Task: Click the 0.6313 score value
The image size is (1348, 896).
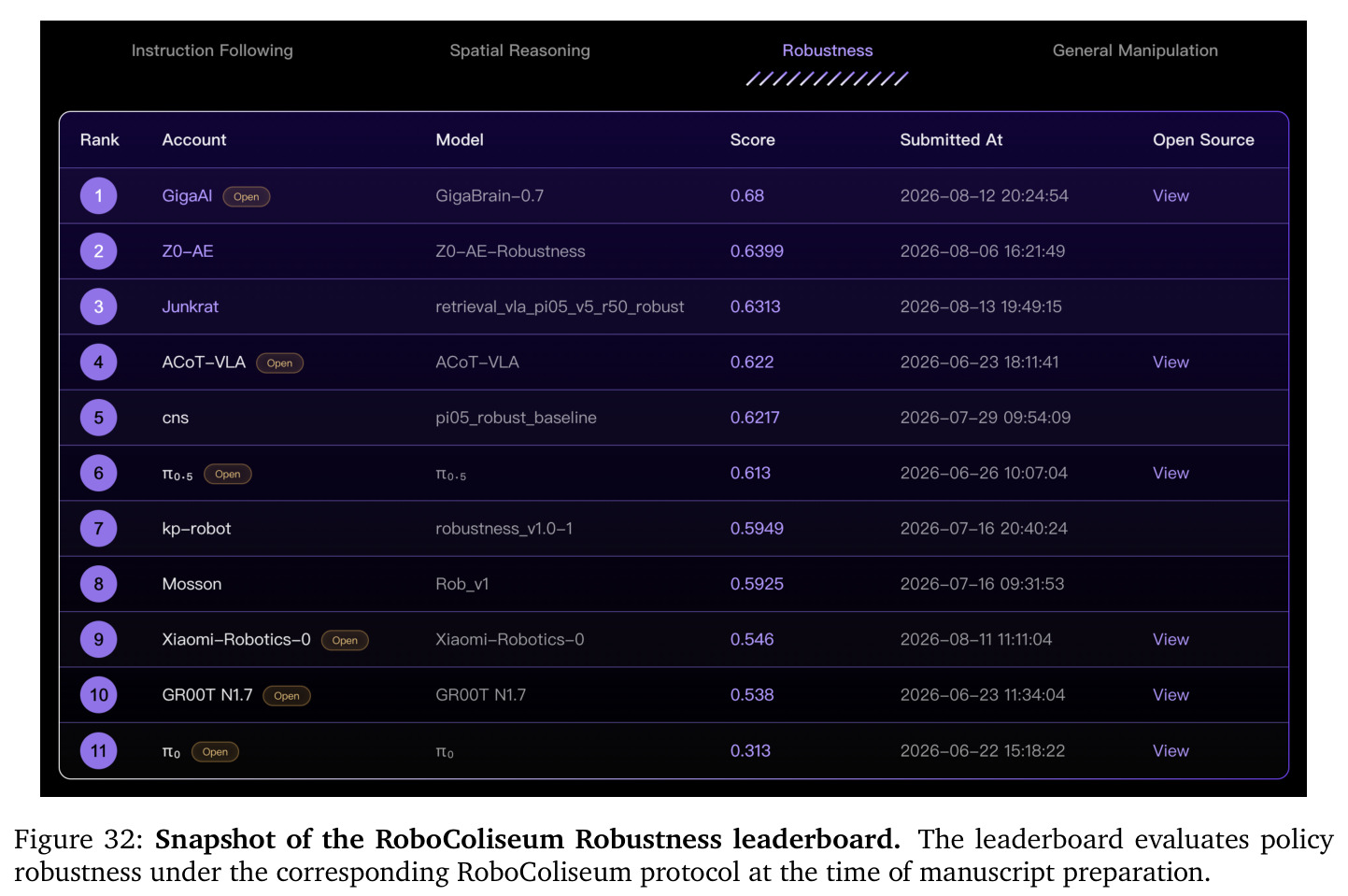Action: pyautogui.click(x=755, y=306)
